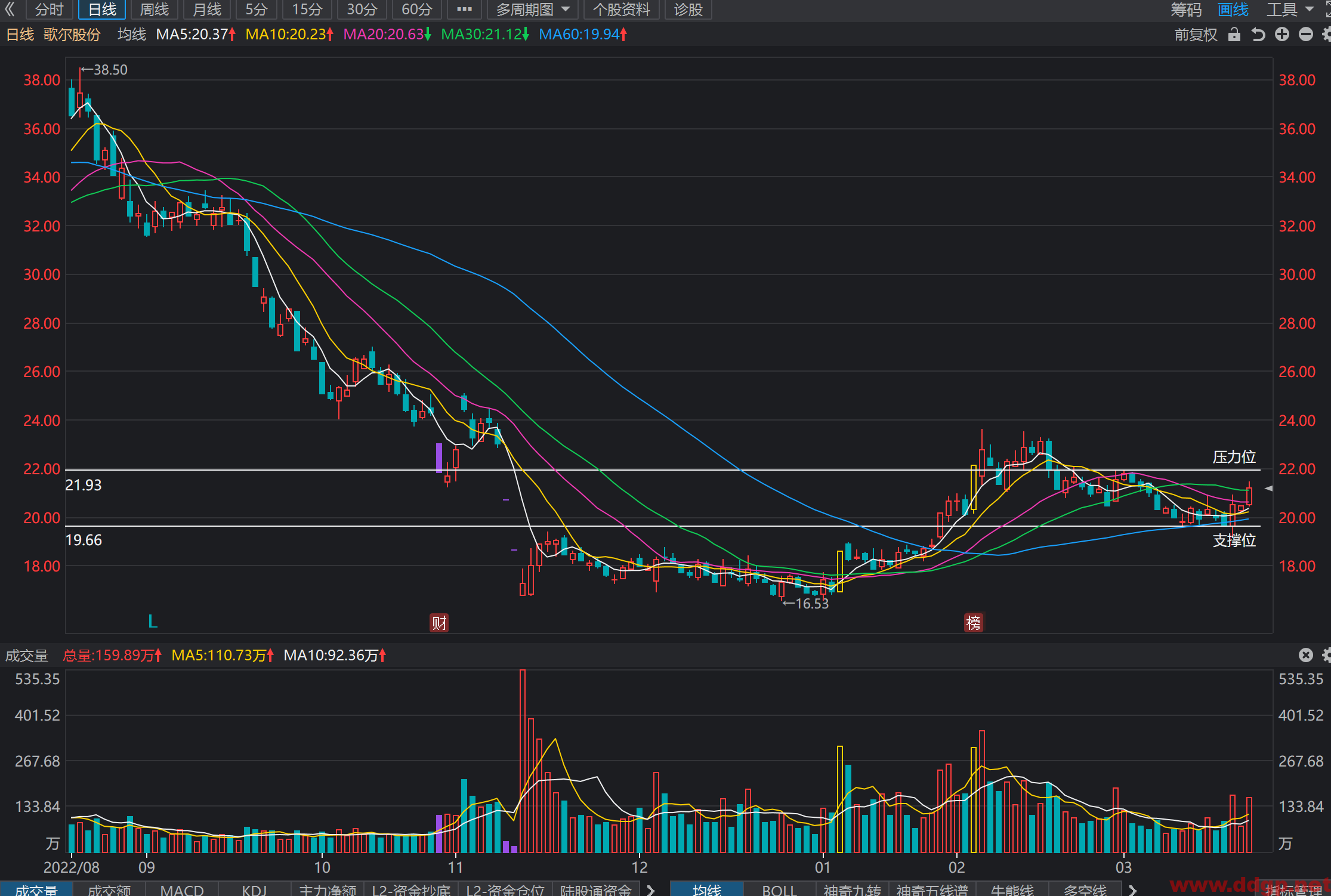Select the BOLL main indicator tab
Screen dimensions: 1331x896
point(780,889)
